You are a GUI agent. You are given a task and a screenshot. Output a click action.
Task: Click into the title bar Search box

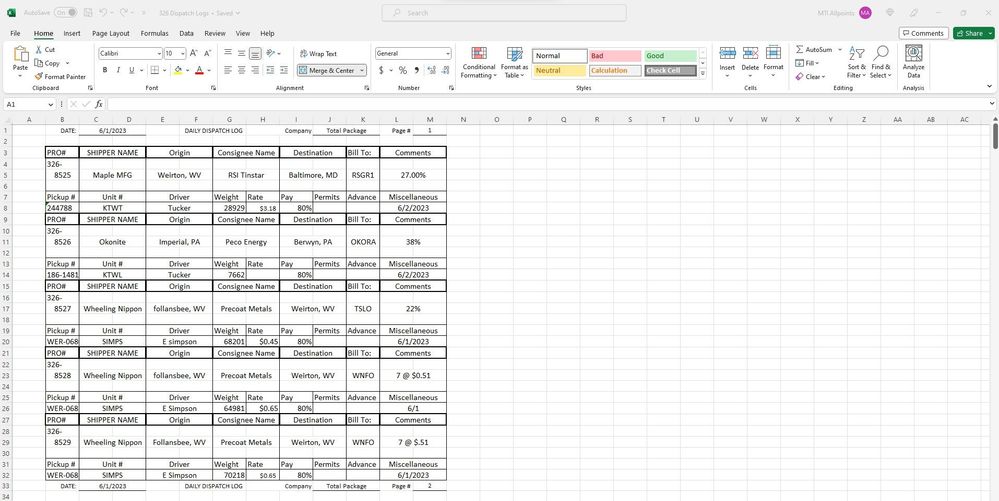(x=504, y=13)
